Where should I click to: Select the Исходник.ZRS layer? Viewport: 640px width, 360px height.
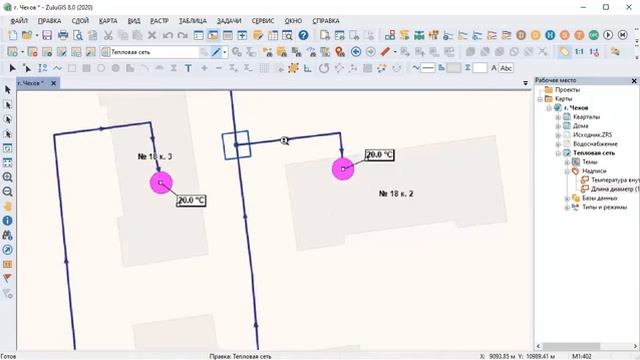[x=592, y=135]
